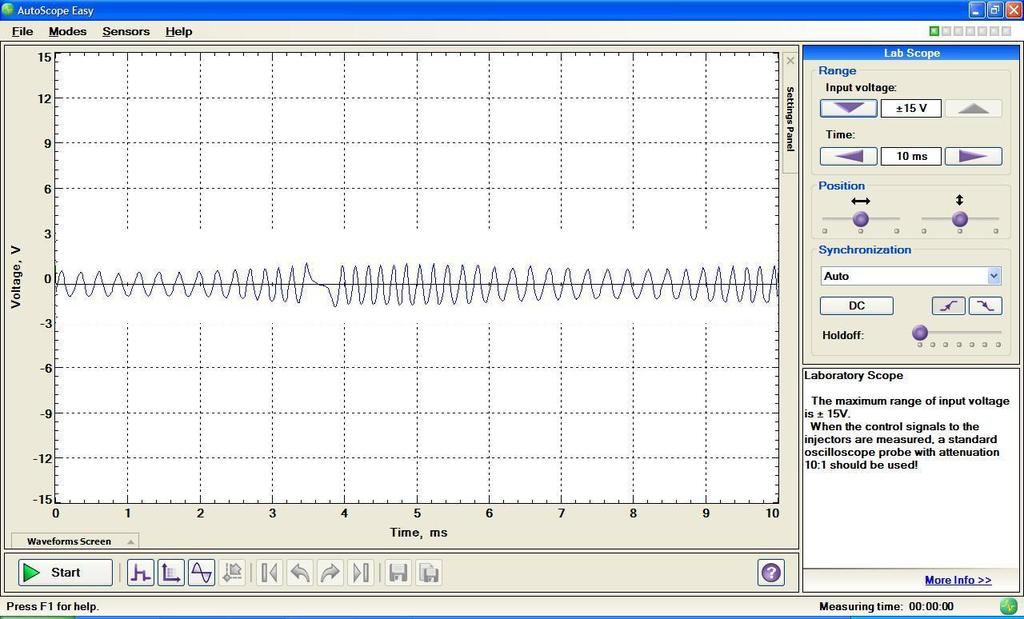Open the Synchronization Auto dropdown

994,276
